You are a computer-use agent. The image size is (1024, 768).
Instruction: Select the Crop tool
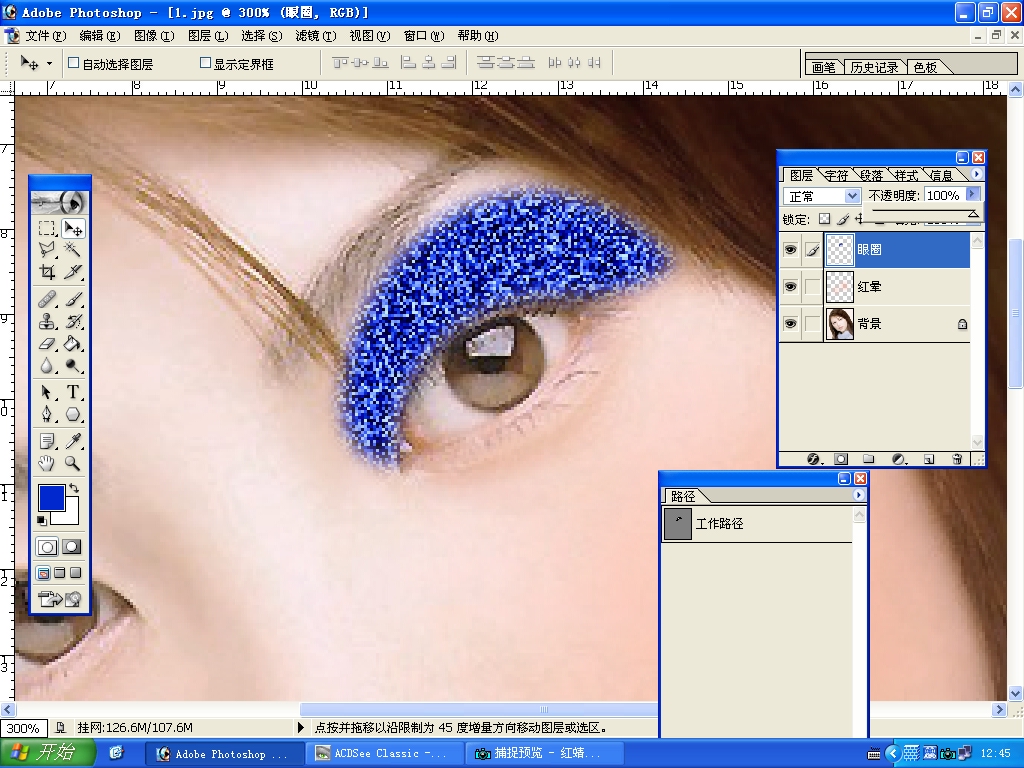tap(47, 272)
